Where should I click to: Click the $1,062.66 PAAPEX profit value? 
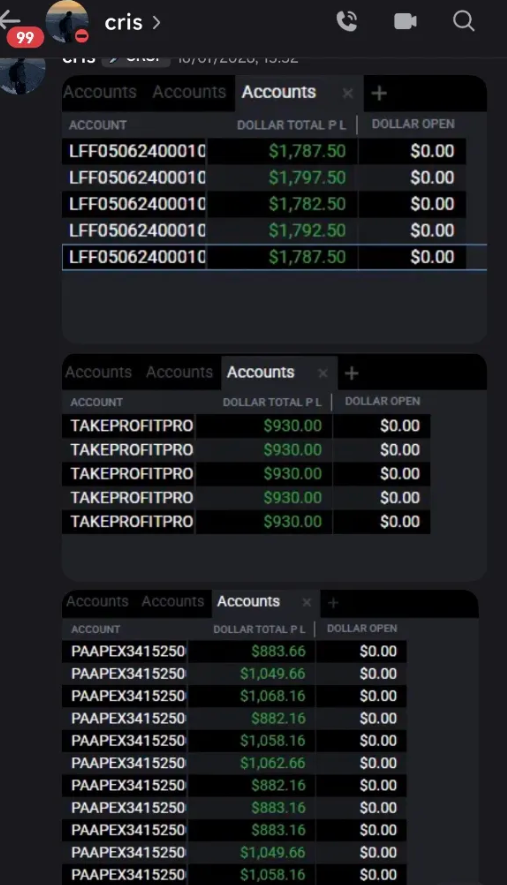point(273,763)
